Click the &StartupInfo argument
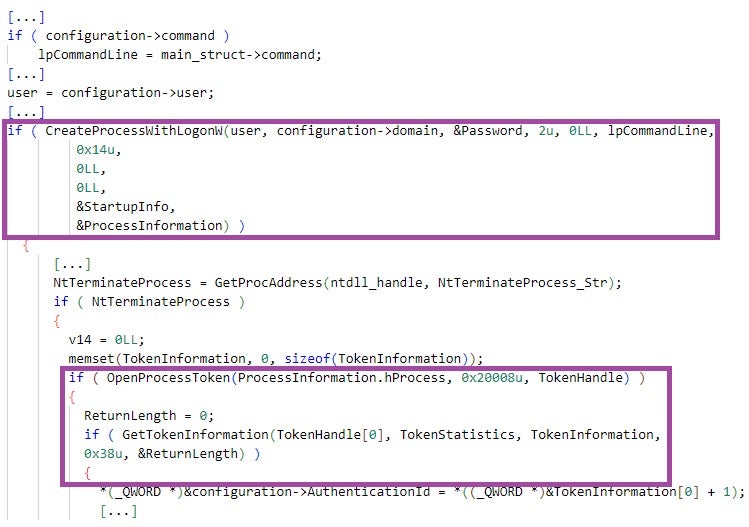This screenshot has width=749, height=527. (x=126, y=206)
